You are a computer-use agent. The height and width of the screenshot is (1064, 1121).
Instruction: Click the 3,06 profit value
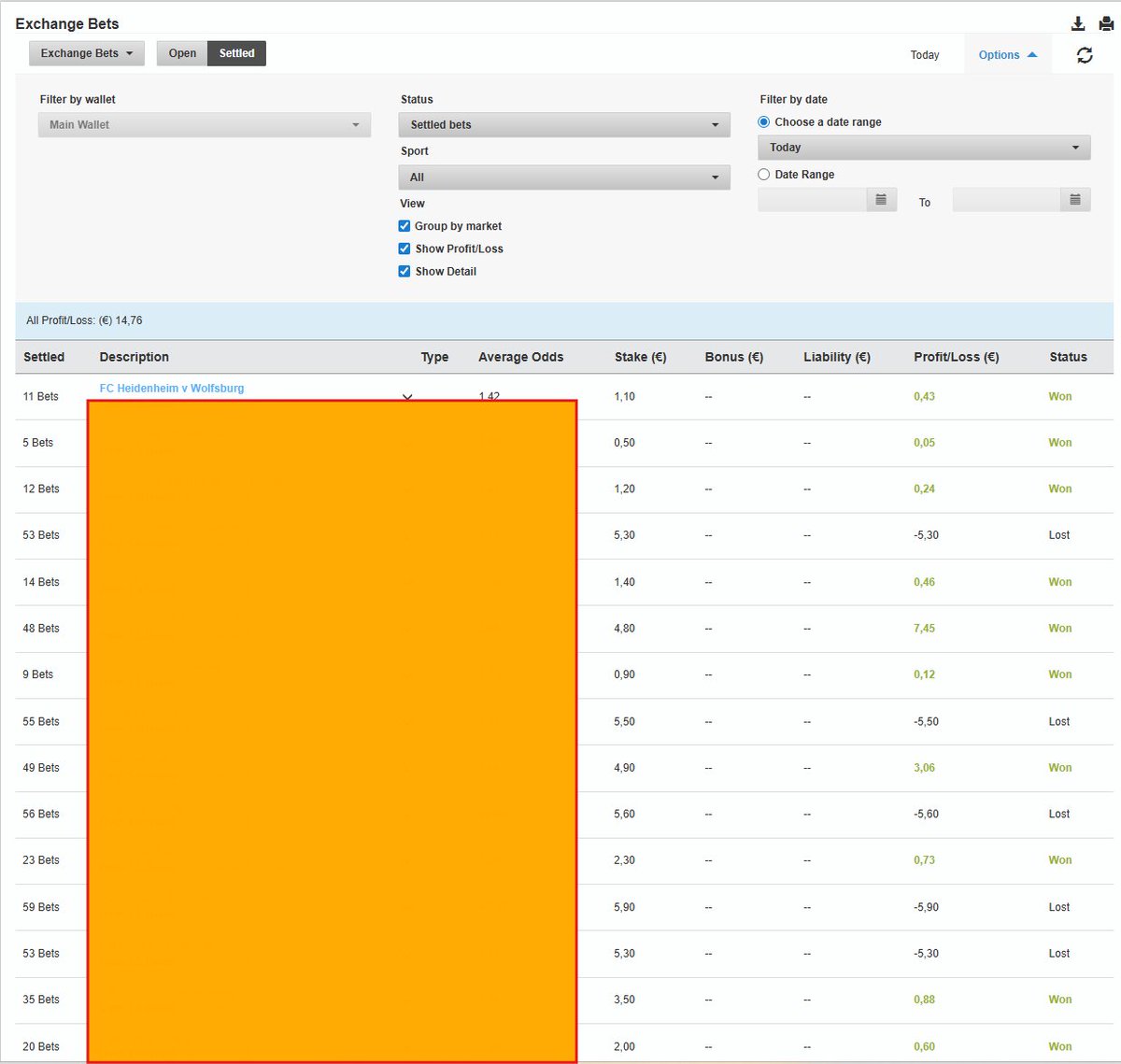point(924,768)
